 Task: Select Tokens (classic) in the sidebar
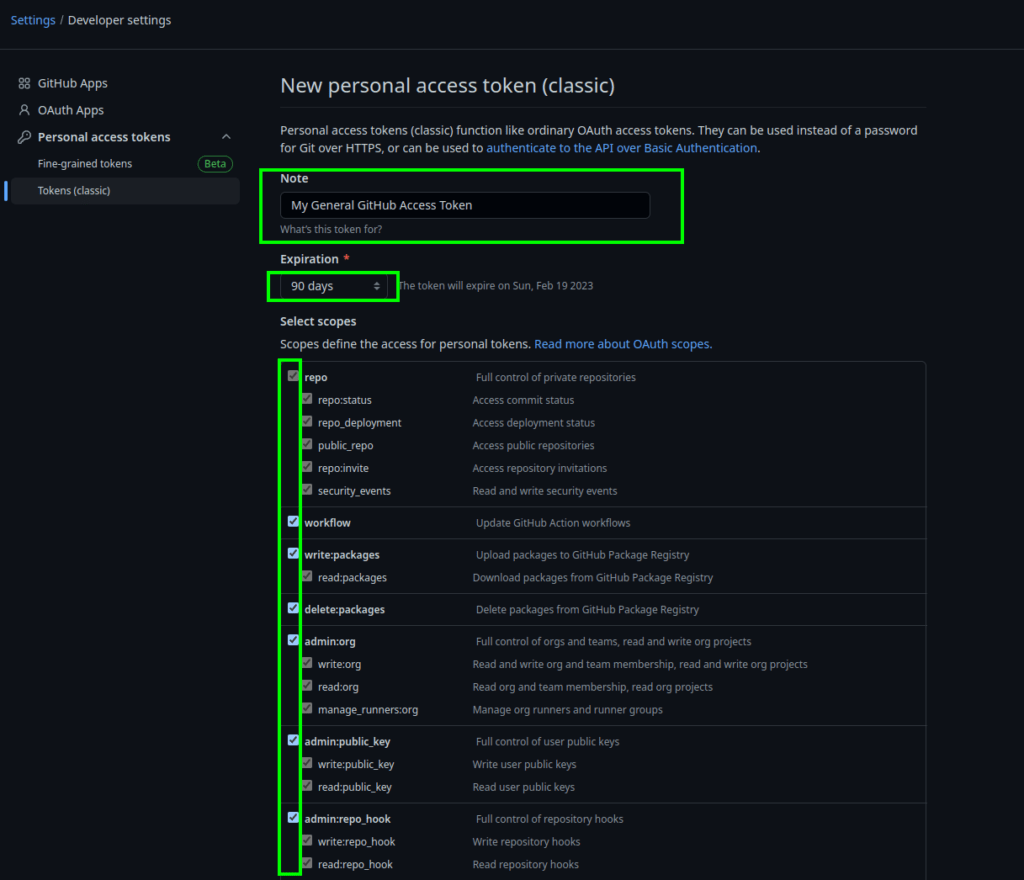click(125, 191)
